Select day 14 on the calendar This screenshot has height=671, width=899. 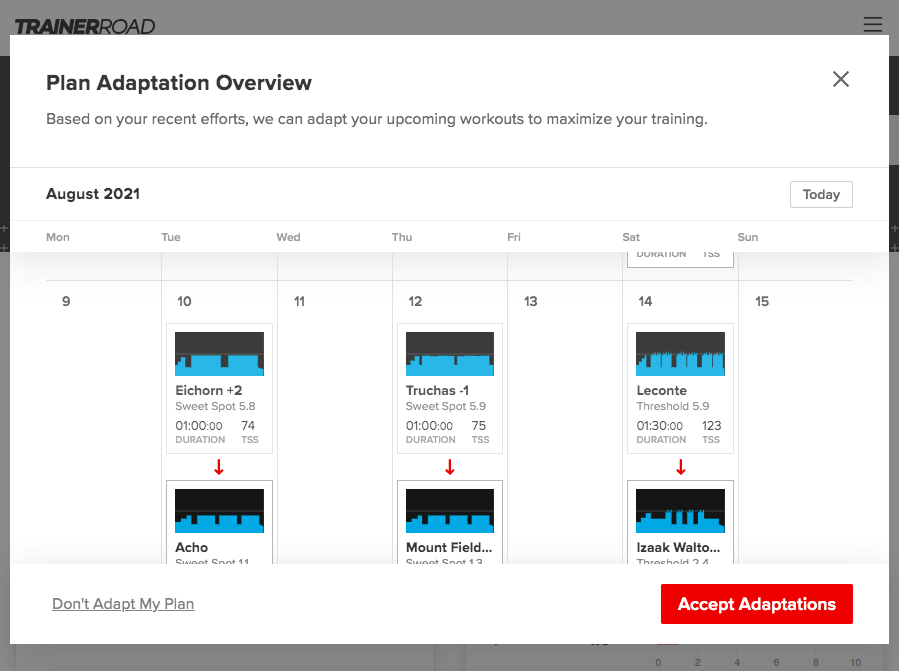pos(646,302)
